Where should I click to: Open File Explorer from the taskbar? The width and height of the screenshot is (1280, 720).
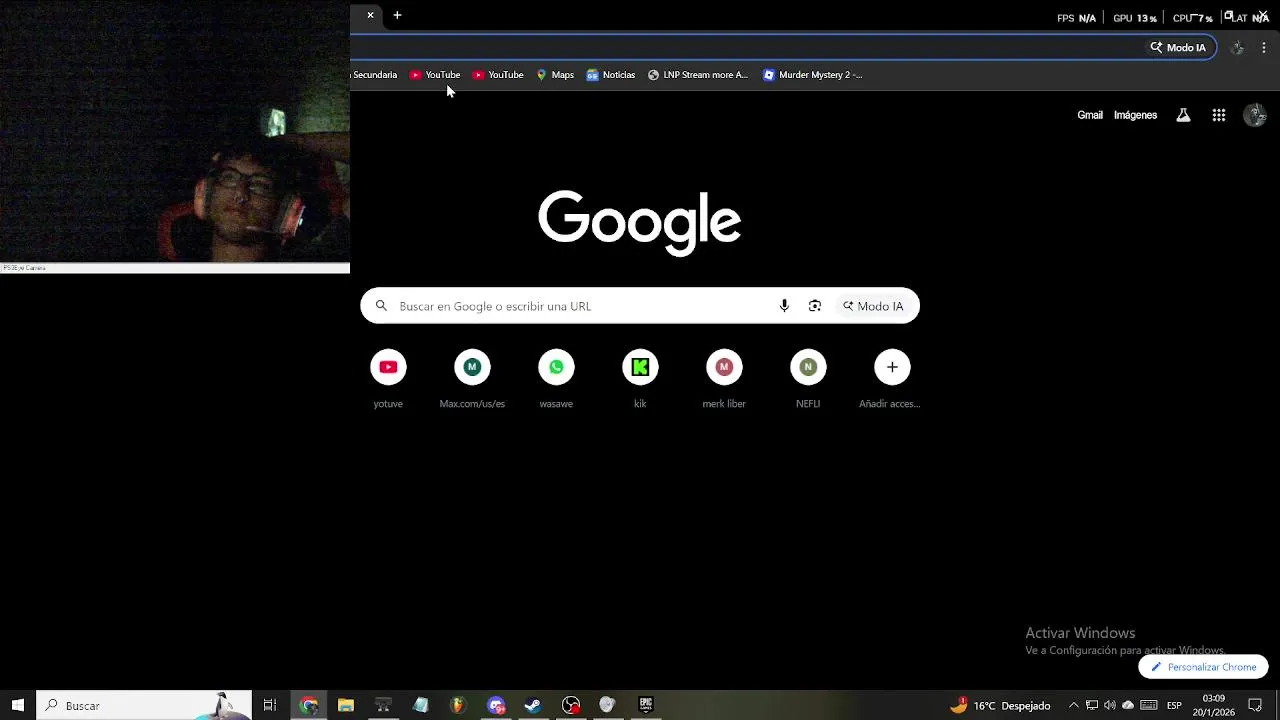(345, 705)
